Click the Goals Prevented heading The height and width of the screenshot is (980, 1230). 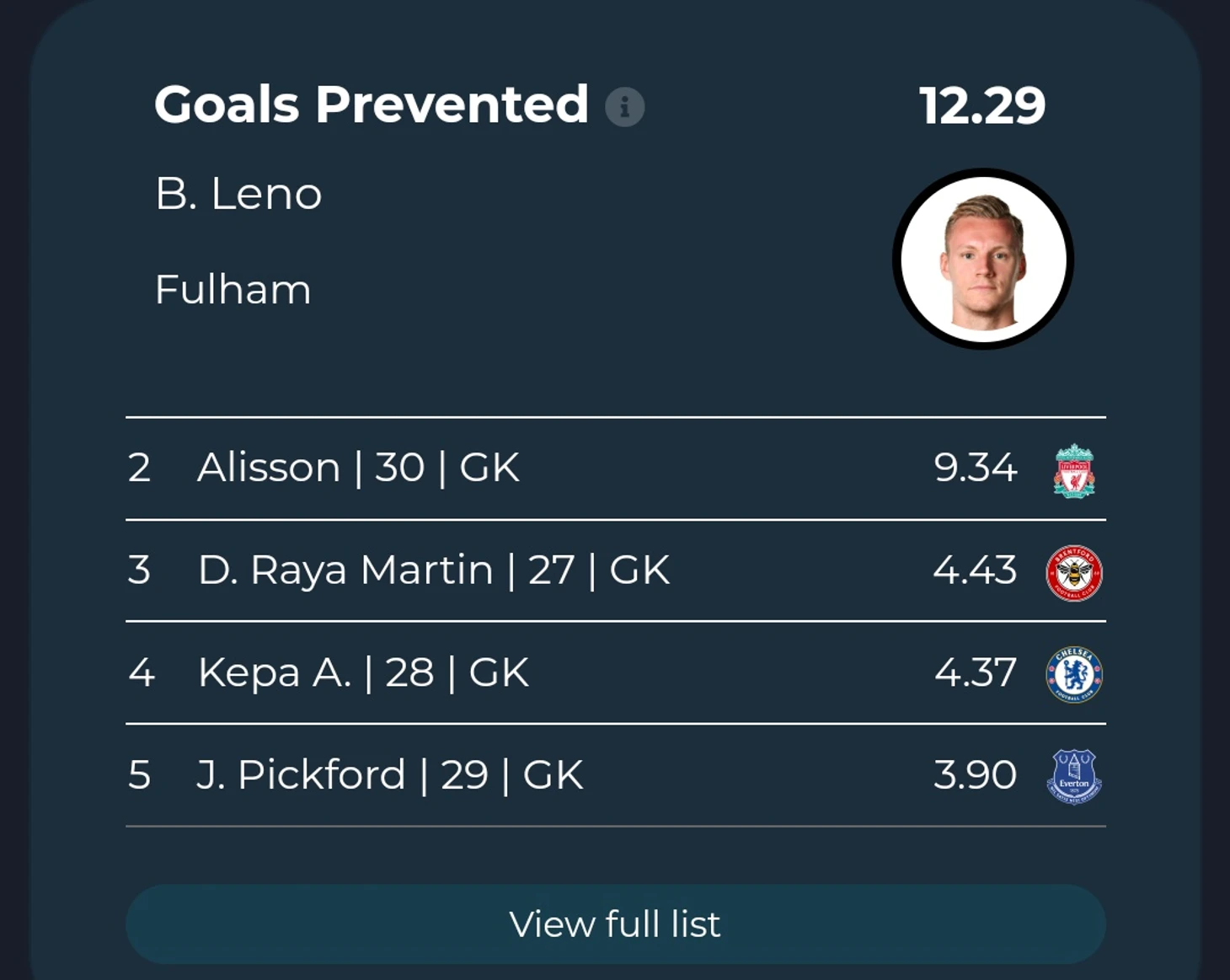pyautogui.click(x=371, y=105)
